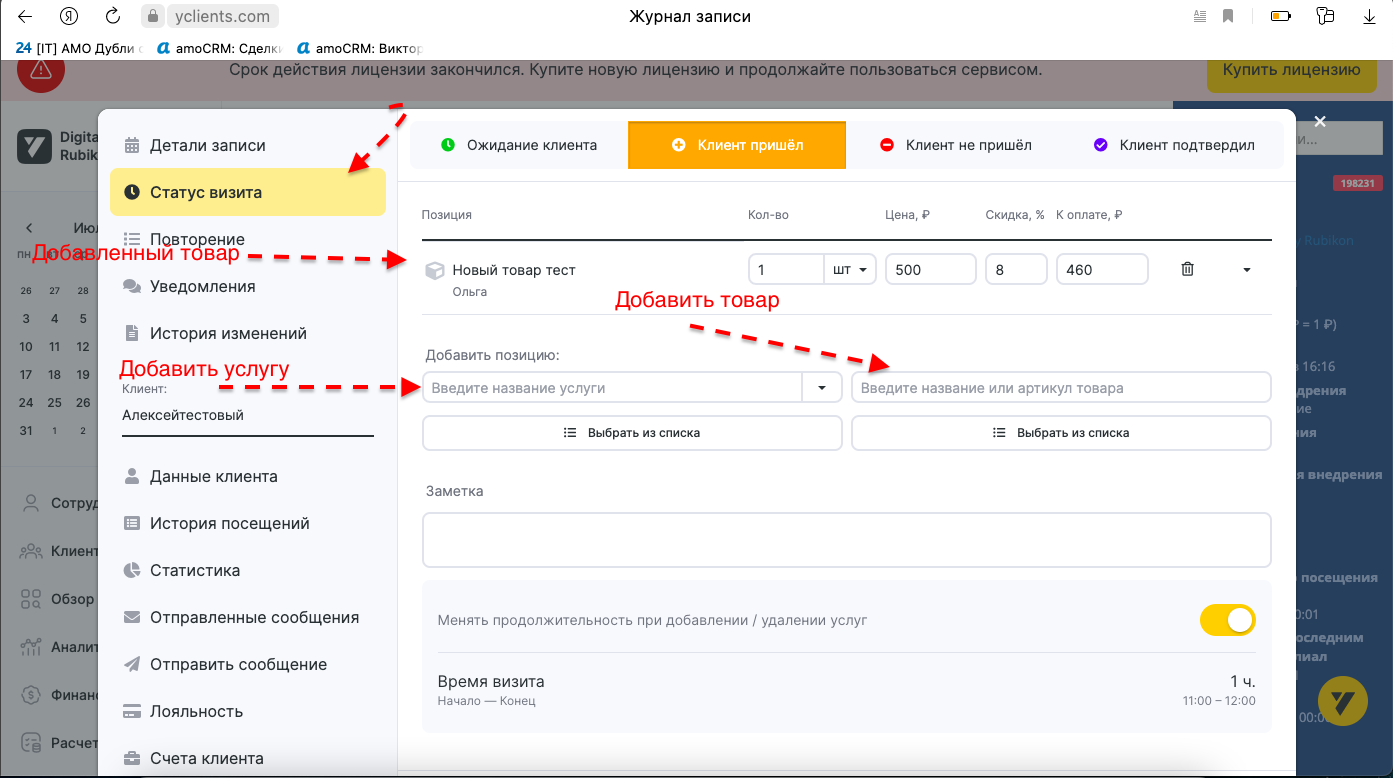Toggle Менять продолжительность switch
This screenshot has width=1393, height=778.
(x=1228, y=620)
